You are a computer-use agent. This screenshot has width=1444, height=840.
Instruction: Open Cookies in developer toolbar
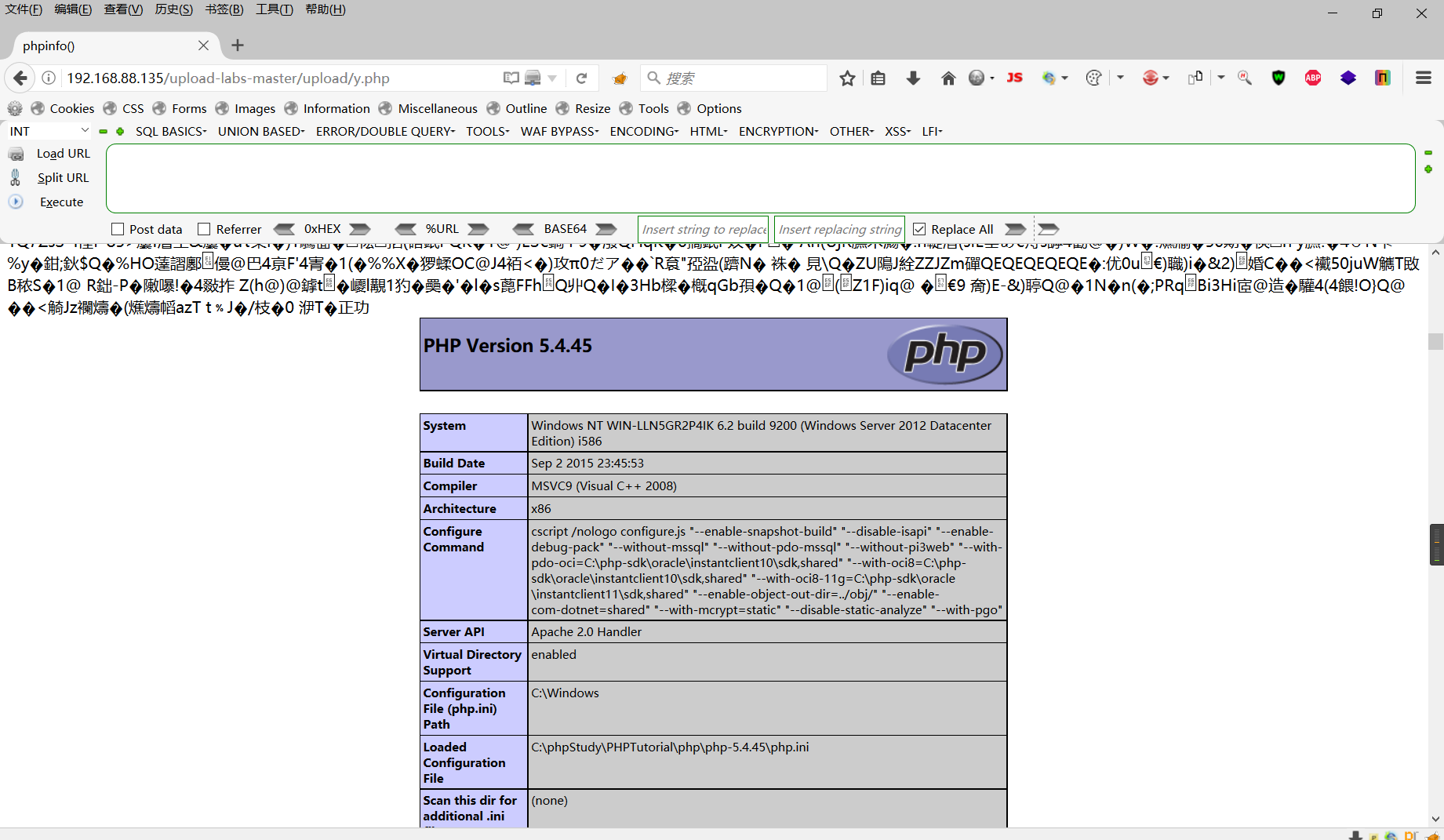pyautogui.click(x=63, y=108)
